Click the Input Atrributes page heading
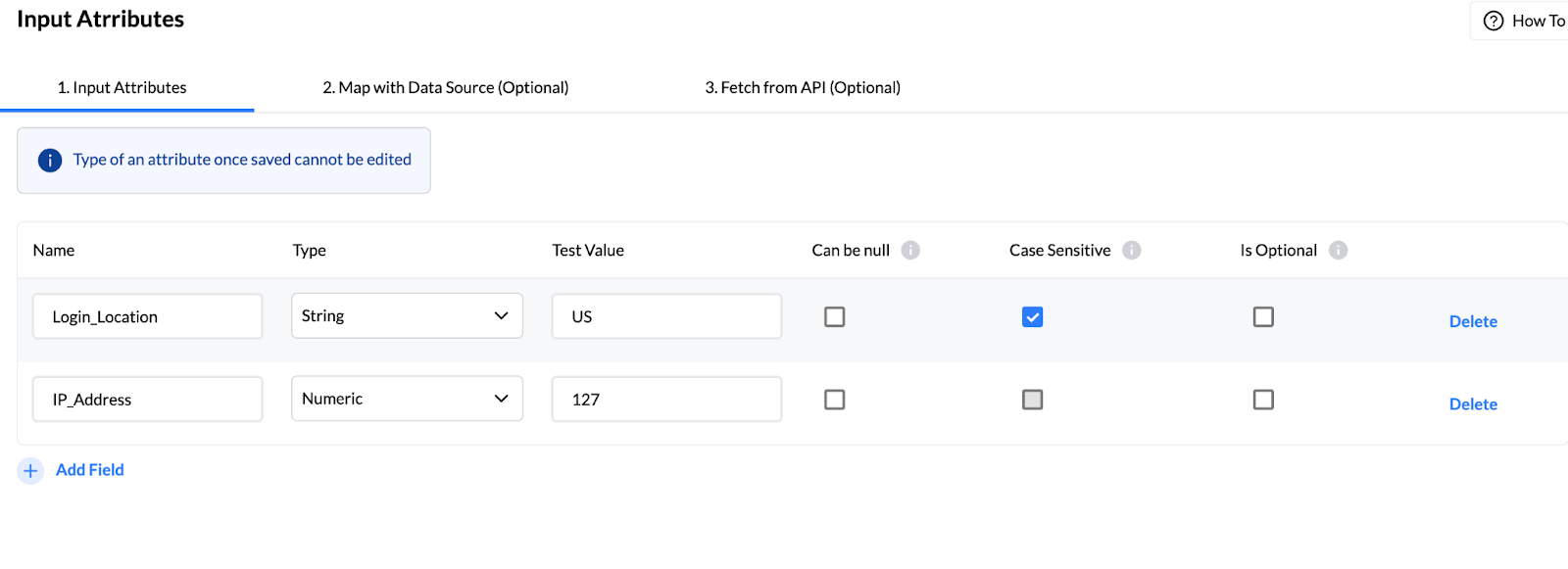This screenshot has width=1568, height=569. click(x=101, y=20)
